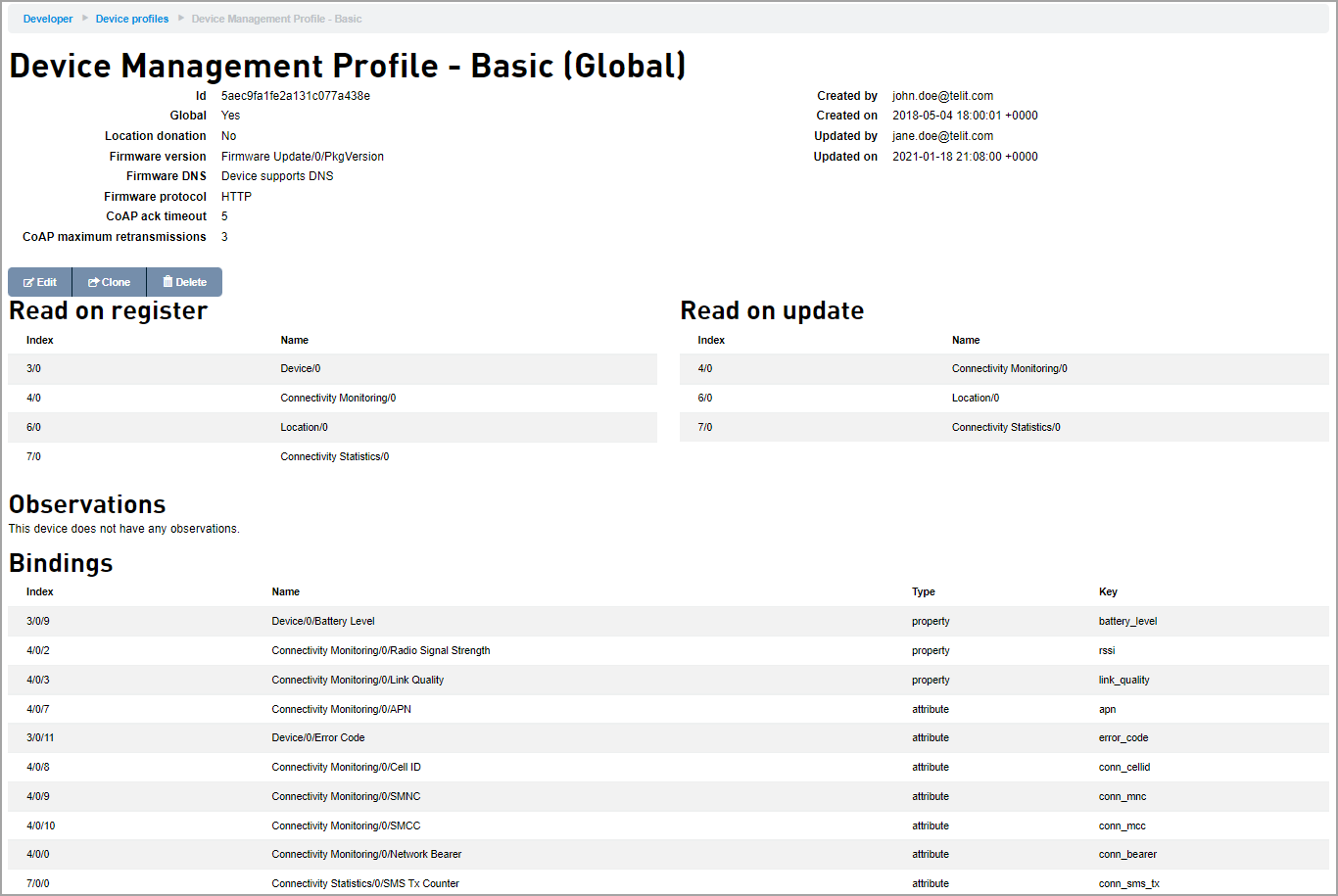1338x896 pixels.
Task: Click the Index column header in Bindings
Action: point(39,591)
